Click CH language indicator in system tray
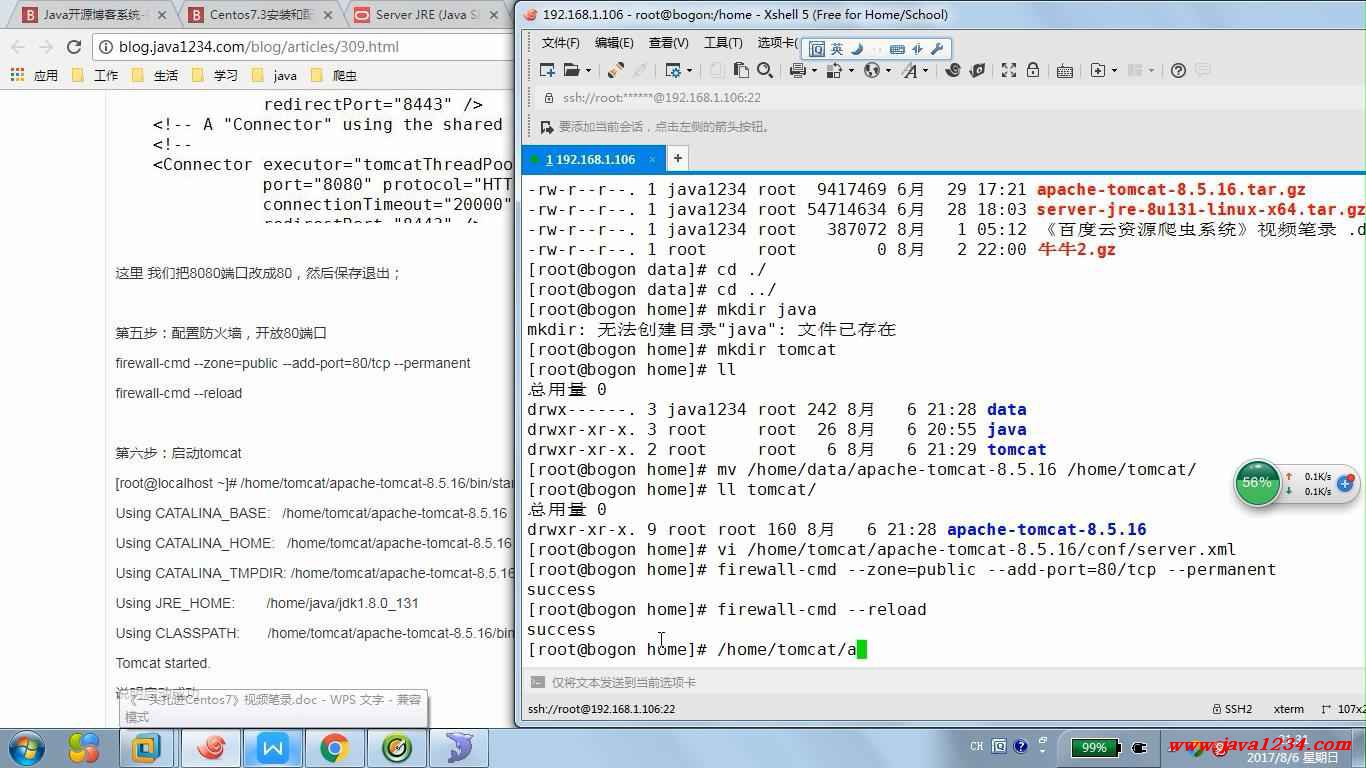1366x768 pixels. pos(976,746)
